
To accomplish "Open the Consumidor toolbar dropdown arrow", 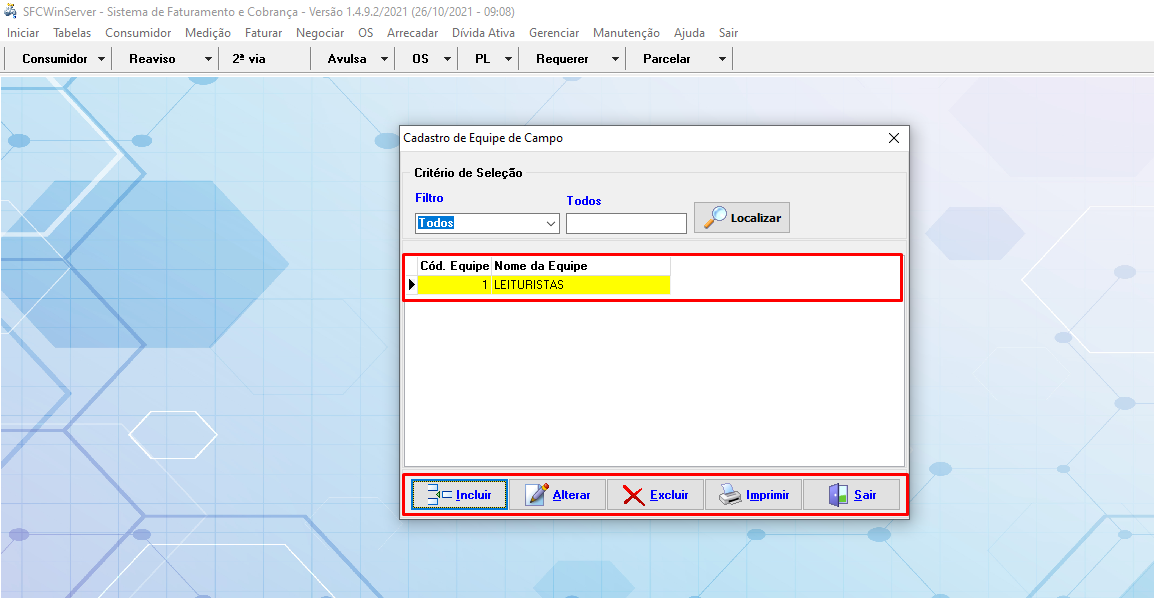I will (x=102, y=59).
